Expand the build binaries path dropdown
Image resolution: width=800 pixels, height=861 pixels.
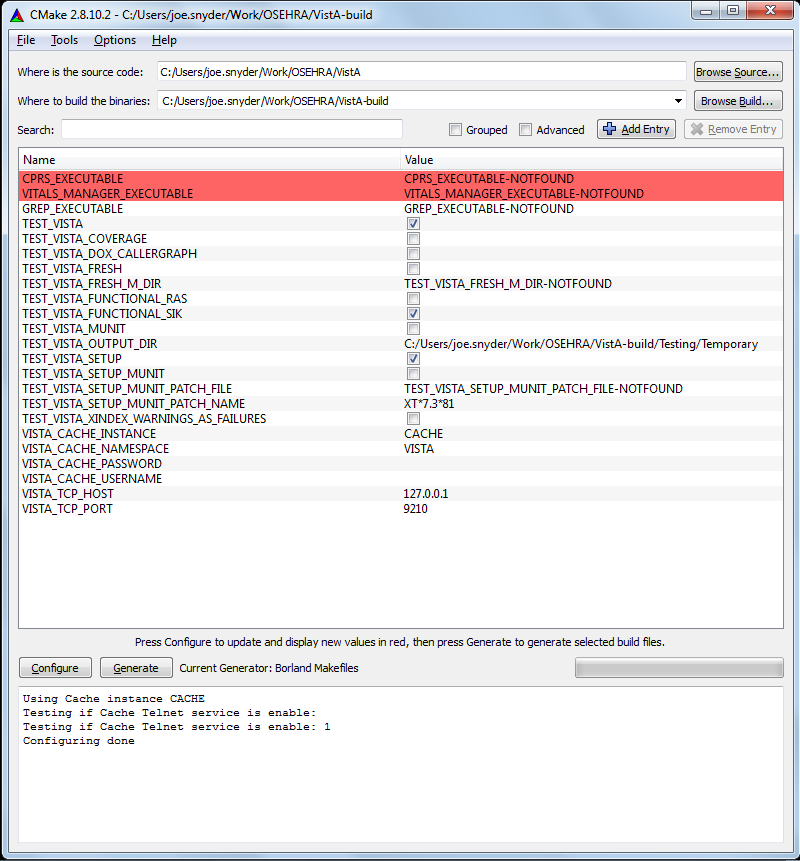click(679, 101)
